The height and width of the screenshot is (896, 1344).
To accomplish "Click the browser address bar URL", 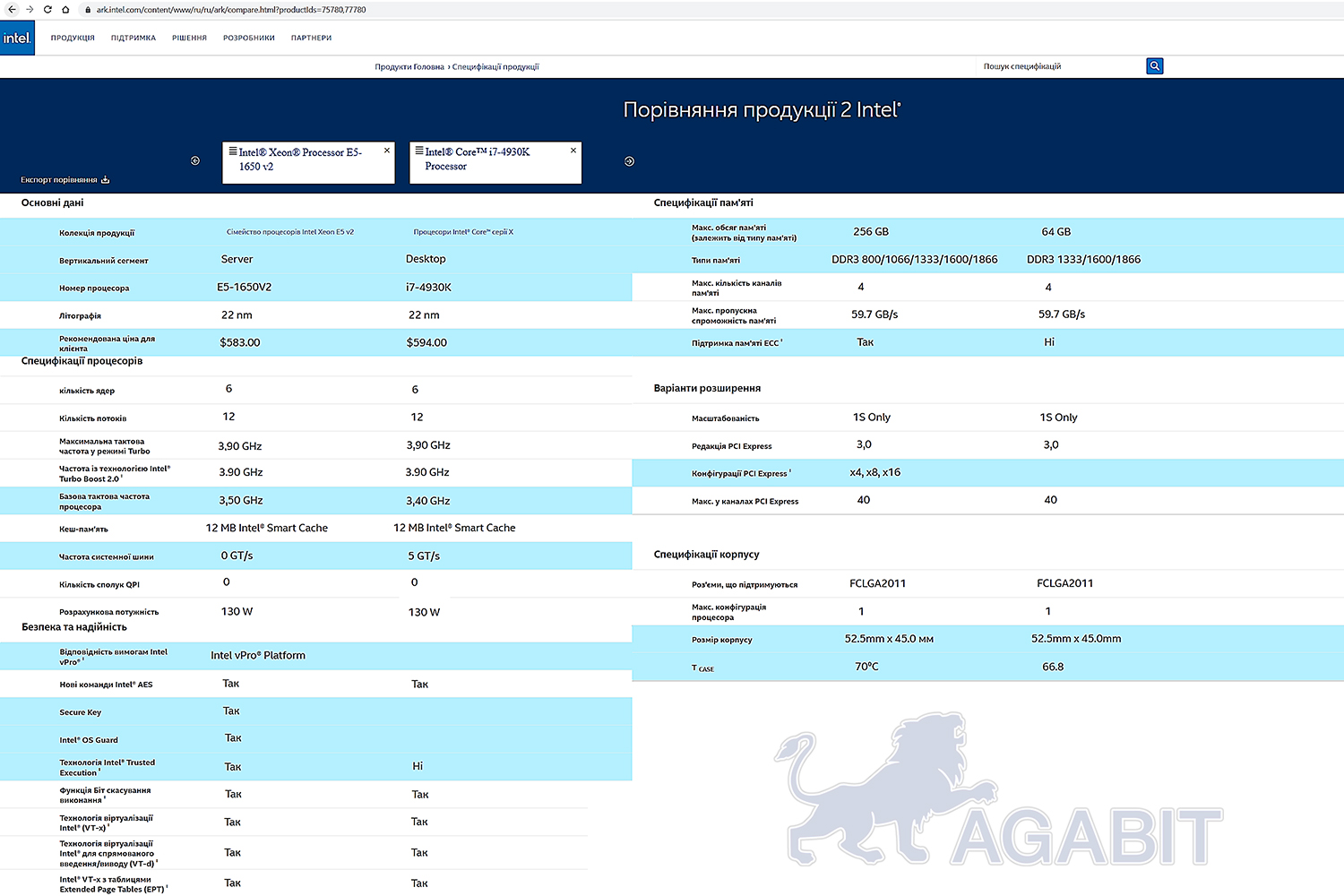I will [x=231, y=10].
